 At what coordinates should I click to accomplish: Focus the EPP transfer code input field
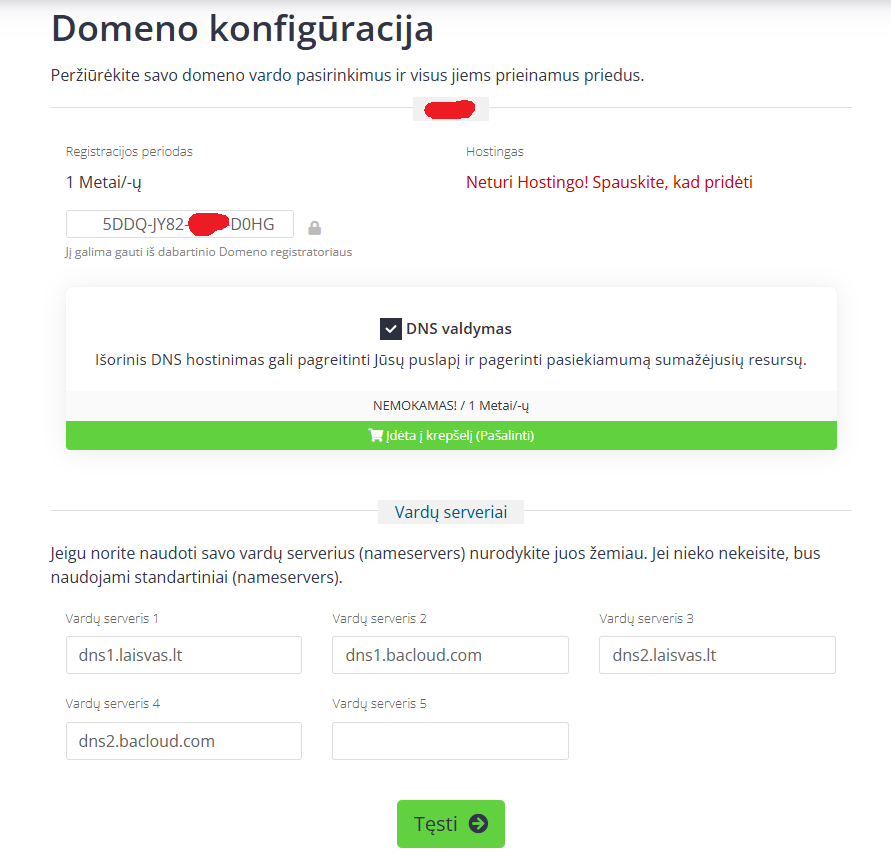click(x=180, y=224)
